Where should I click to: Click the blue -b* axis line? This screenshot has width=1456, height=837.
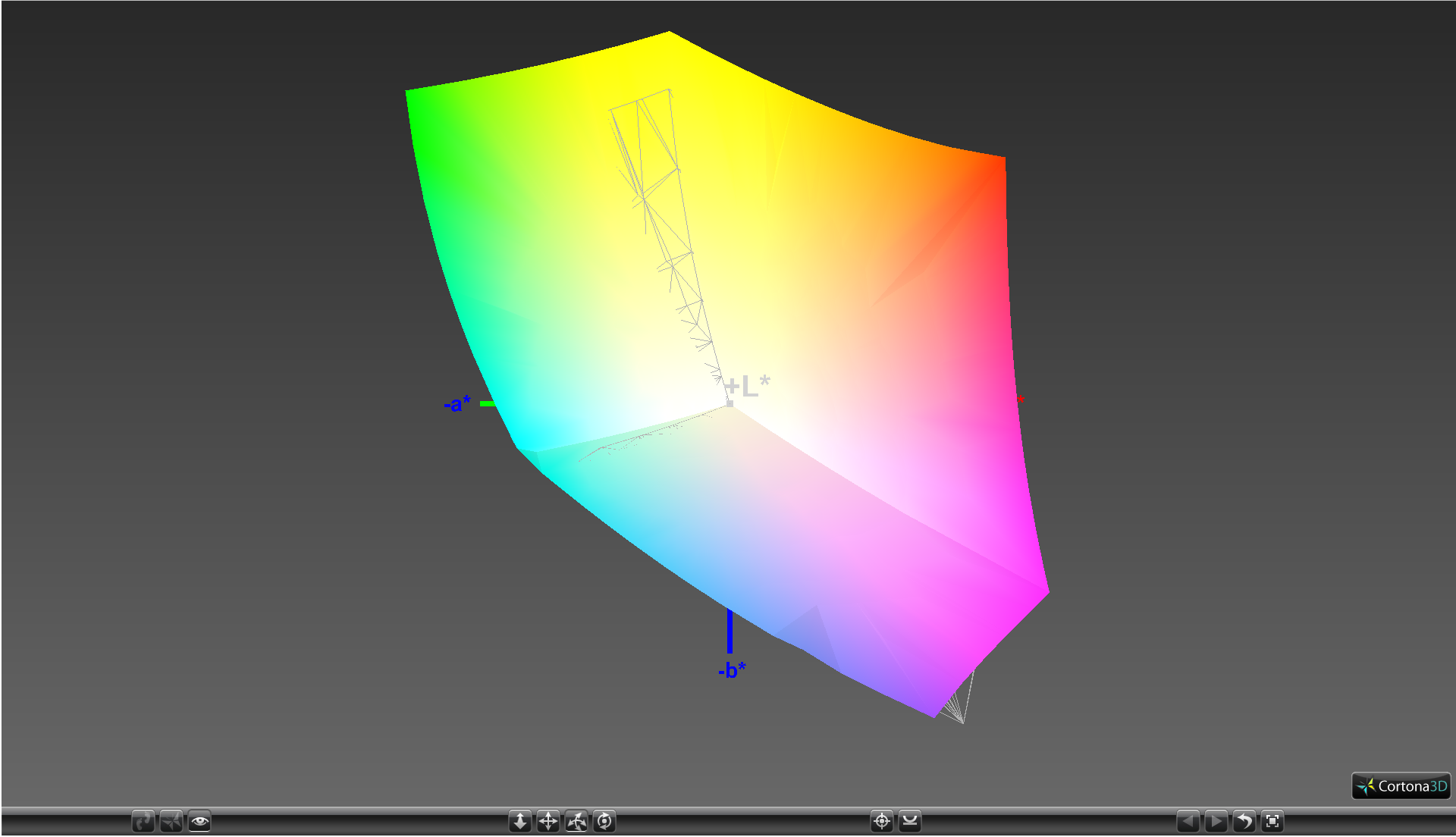pyautogui.click(x=730, y=631)
